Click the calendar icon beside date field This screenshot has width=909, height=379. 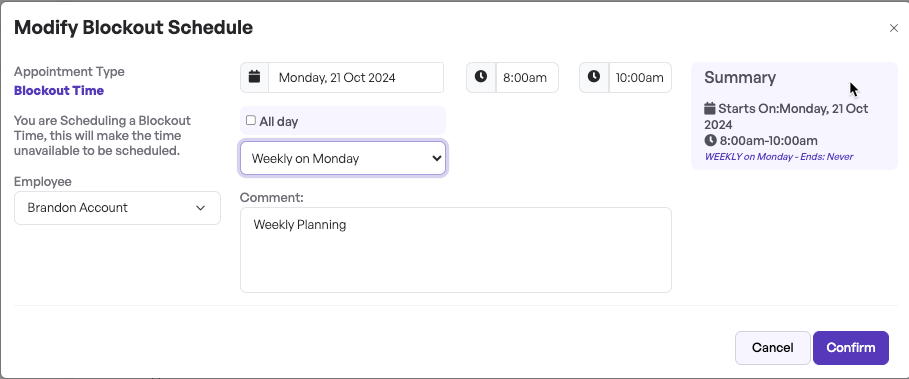[254, 76]
